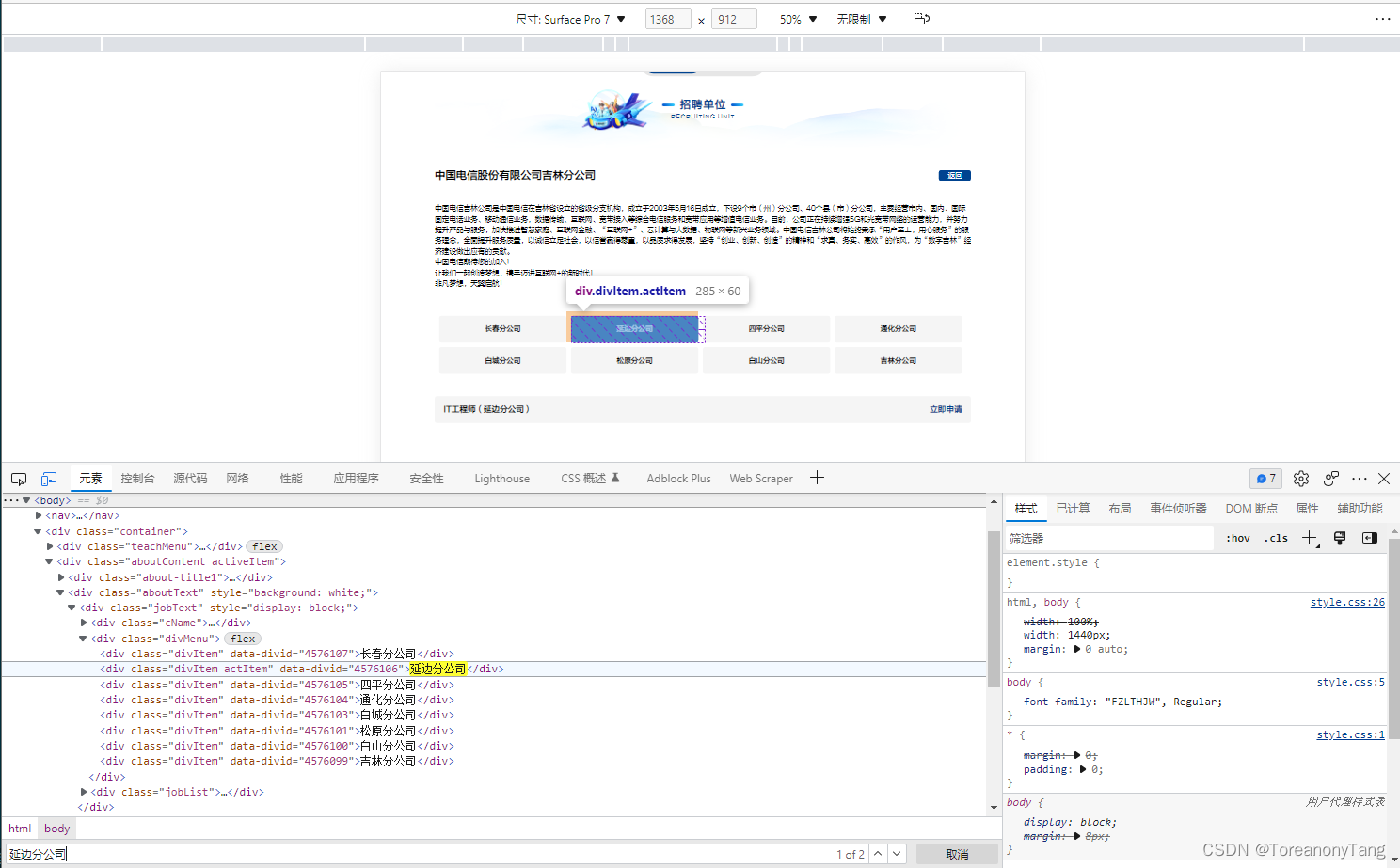Go to previous search result
Viewport: 1400px width, 868px height.
(x=878, y=854)
